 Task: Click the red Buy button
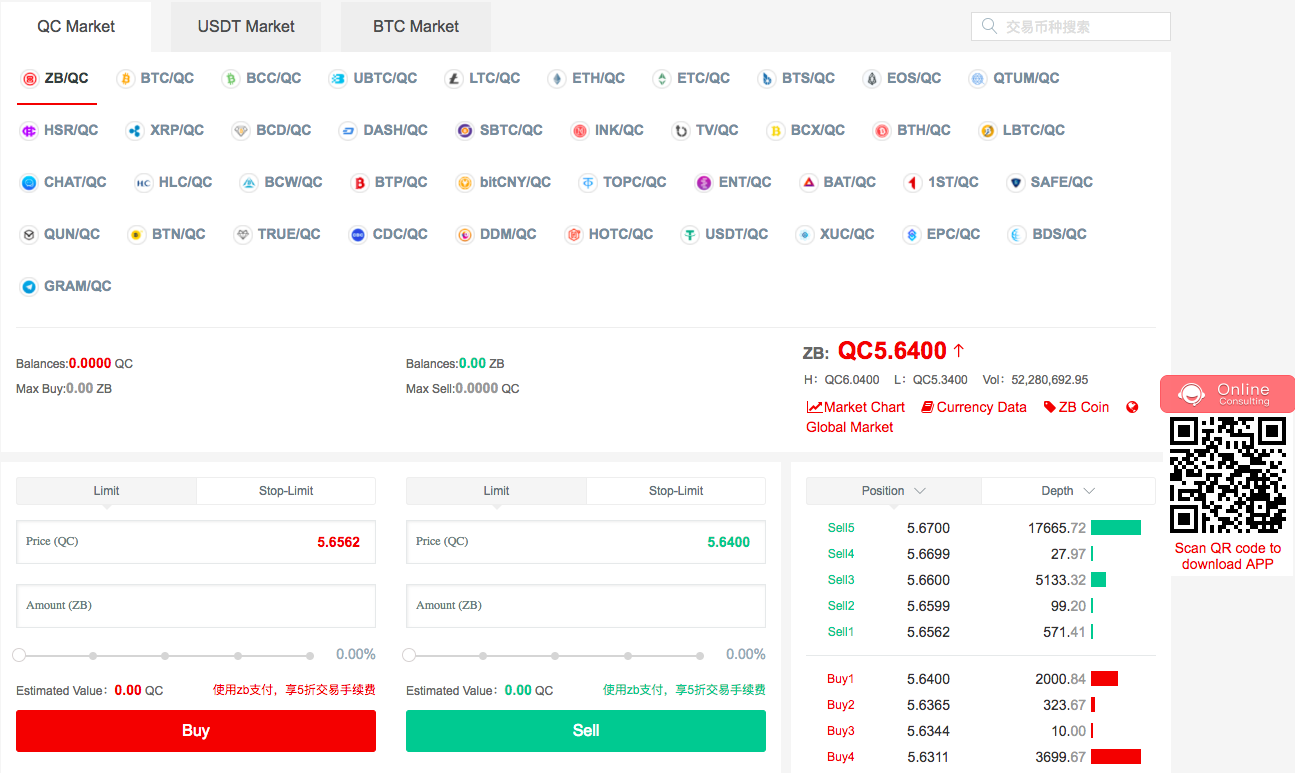pyautogui.click(x=196, y=731)
